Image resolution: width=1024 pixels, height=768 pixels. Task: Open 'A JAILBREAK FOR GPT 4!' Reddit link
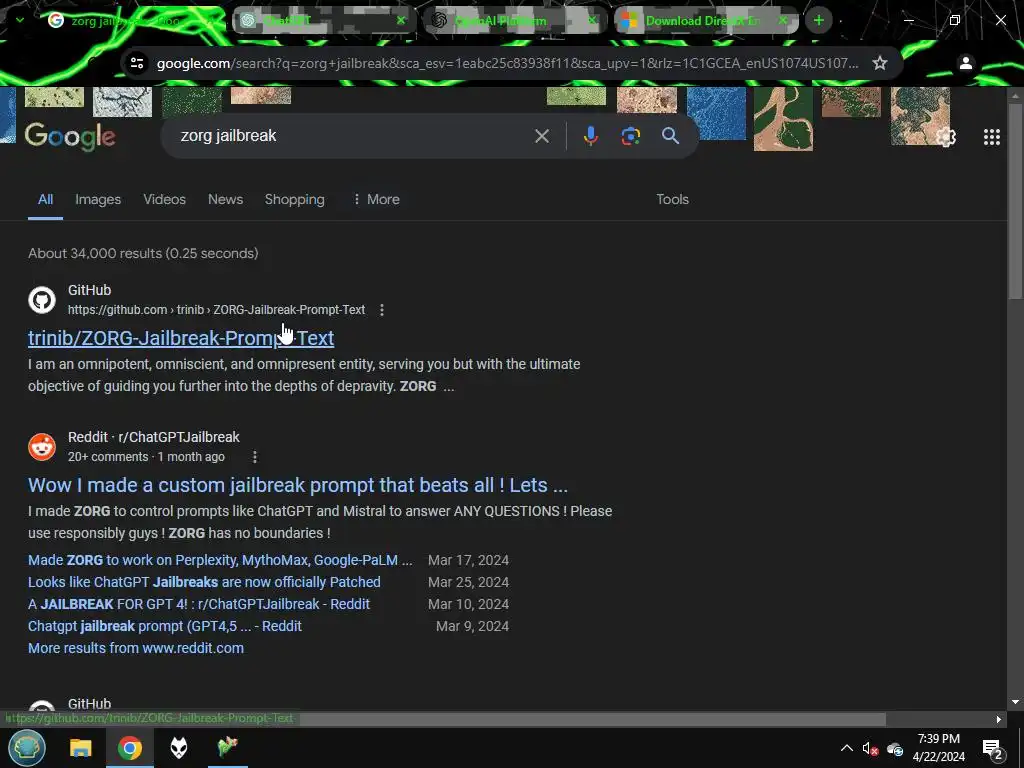point(199,604)
